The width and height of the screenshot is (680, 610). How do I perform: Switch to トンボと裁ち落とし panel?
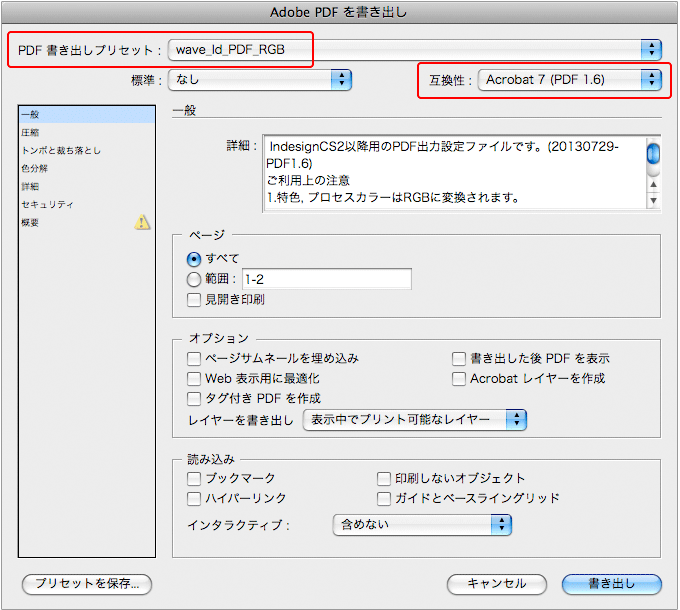[x=61, y=150]
